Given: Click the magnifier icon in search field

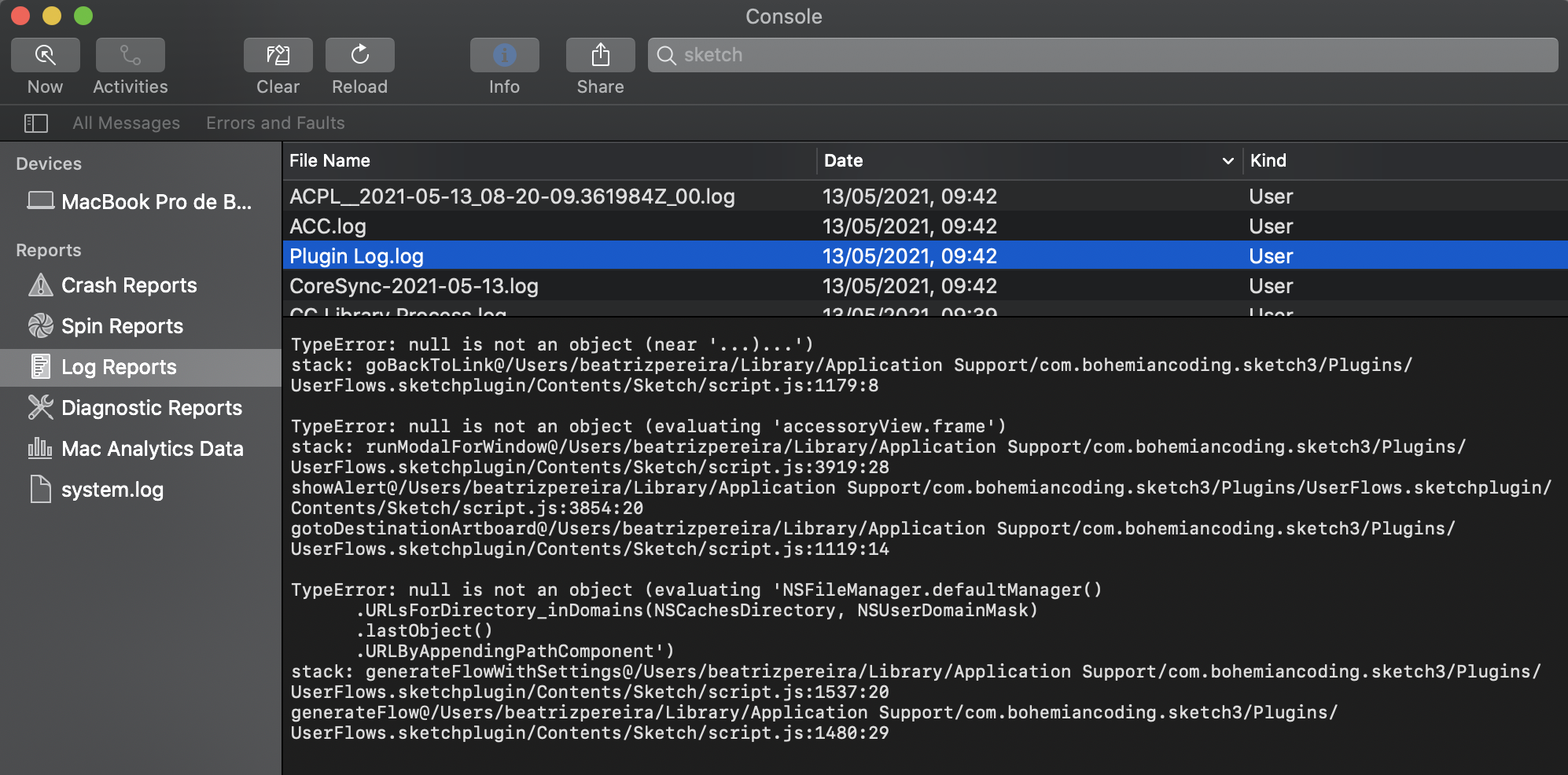Looking at the screenshot, I should pos(666,55).
